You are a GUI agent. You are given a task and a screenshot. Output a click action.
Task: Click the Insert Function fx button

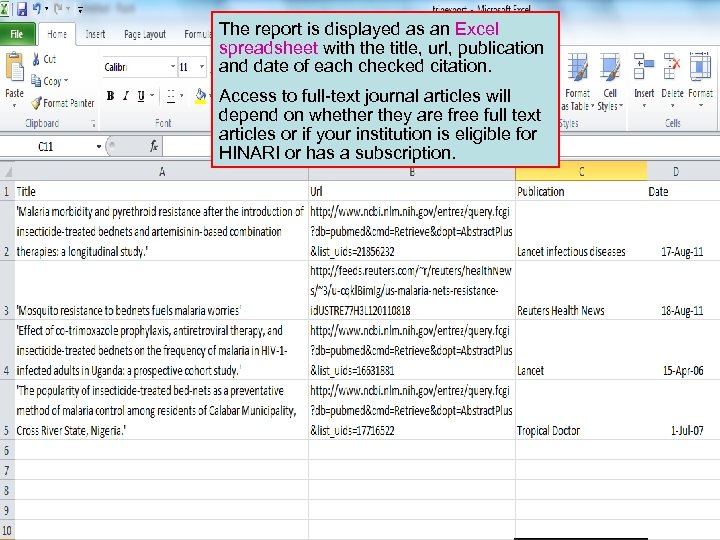[x=154, y=146]
